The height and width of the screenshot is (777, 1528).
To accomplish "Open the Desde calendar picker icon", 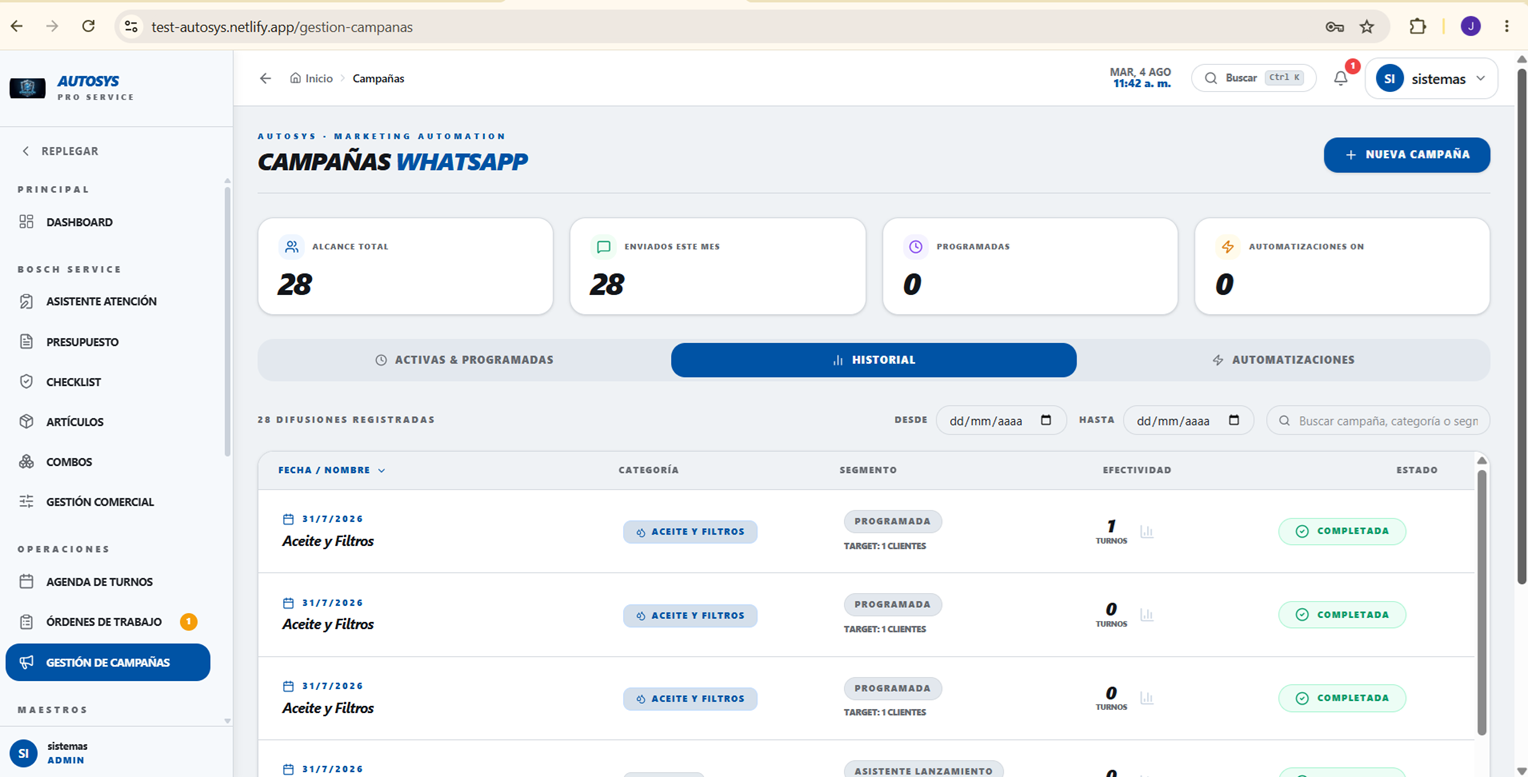I will click(1046, 420).
